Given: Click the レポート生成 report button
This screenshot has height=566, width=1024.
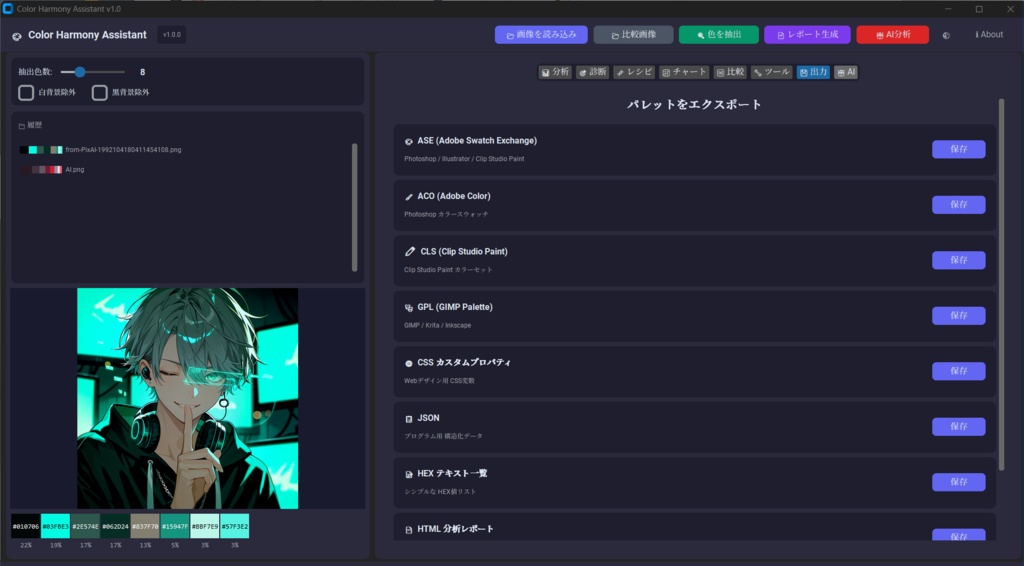Looking at the screenshot, I should click(807, 35).
